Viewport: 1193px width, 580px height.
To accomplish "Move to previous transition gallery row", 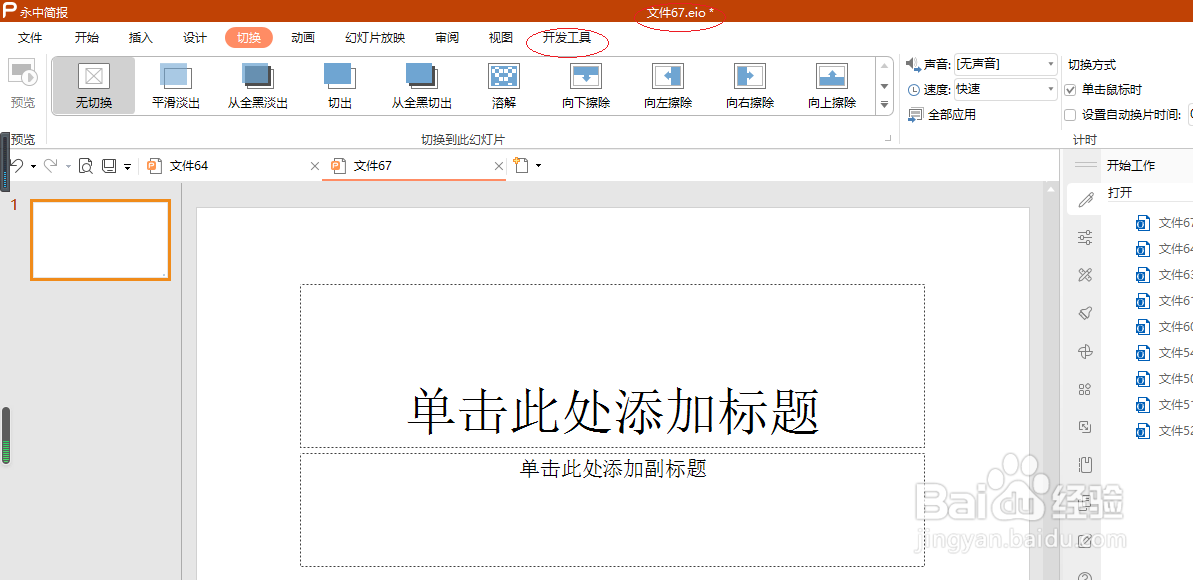I will [884, 67].
